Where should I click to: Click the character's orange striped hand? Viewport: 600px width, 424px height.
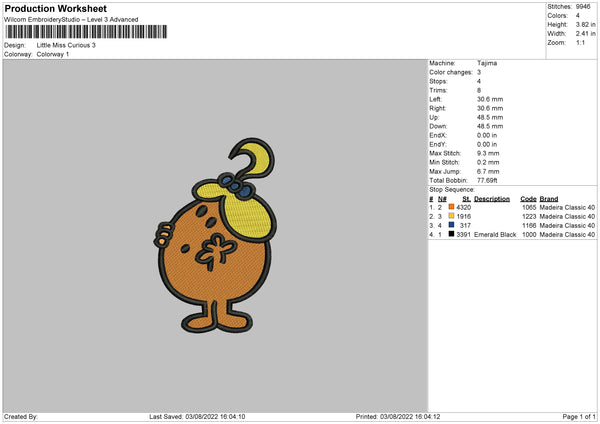164,234
